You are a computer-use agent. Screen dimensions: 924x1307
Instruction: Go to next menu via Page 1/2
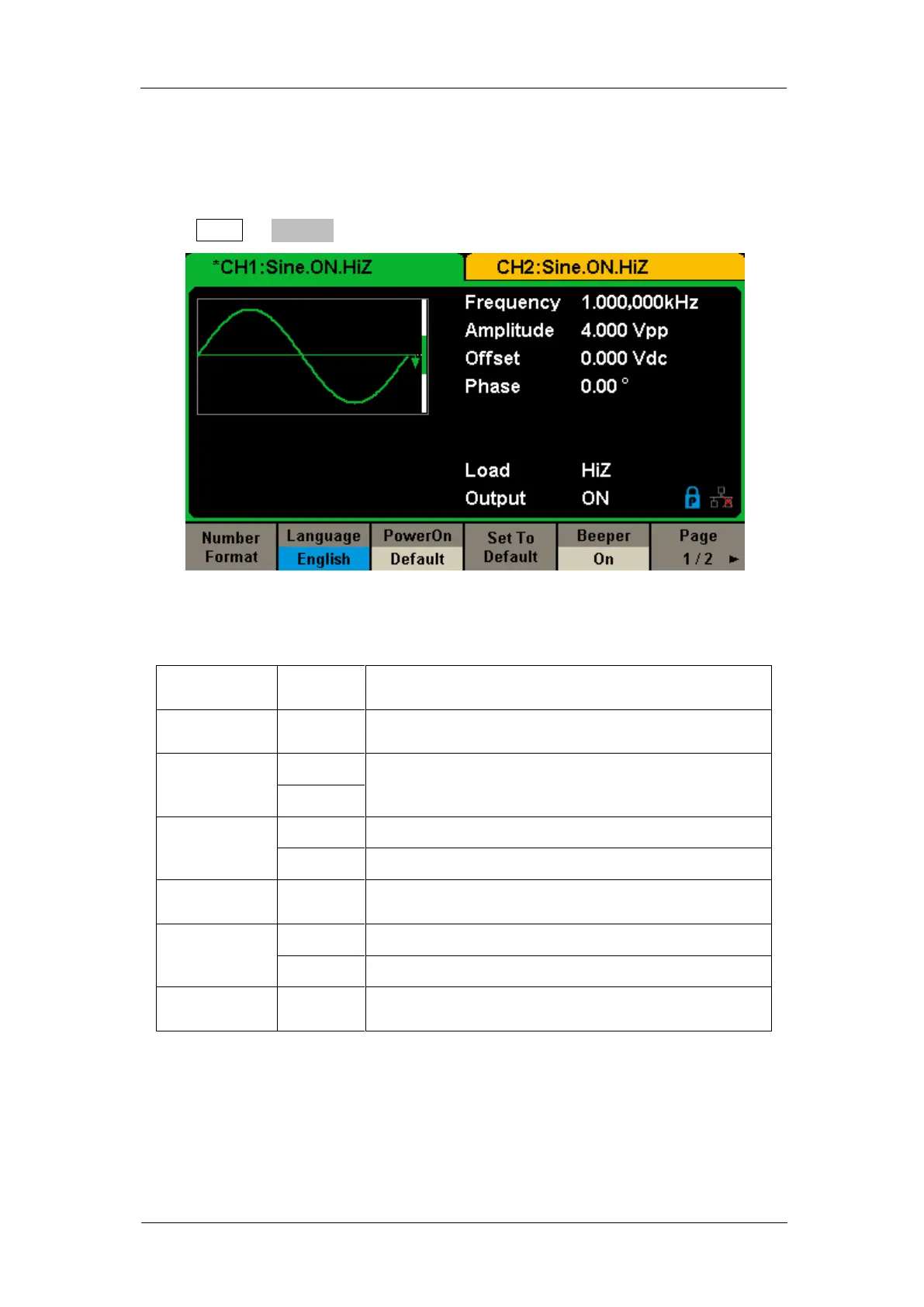[x=697, y=547]
